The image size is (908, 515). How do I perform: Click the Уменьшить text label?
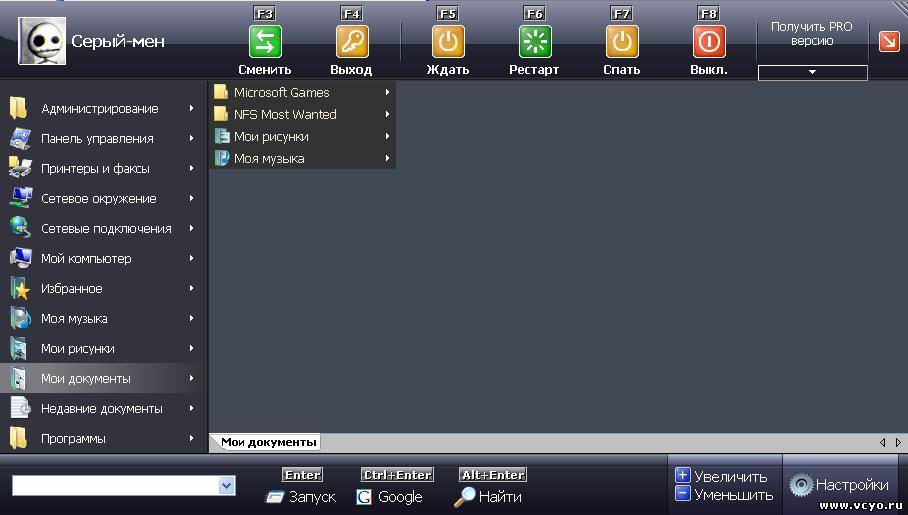click(733, 495)
